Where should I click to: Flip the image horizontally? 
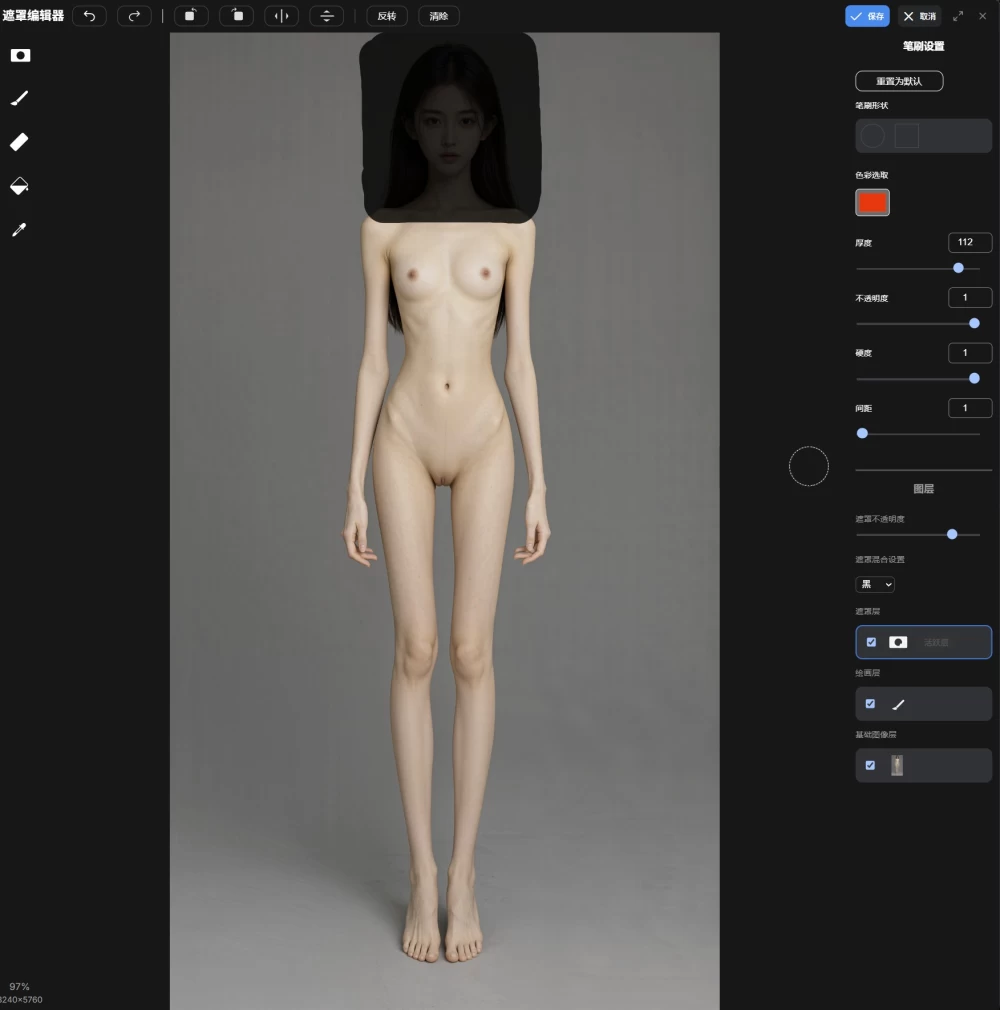(x=282, y=16)
